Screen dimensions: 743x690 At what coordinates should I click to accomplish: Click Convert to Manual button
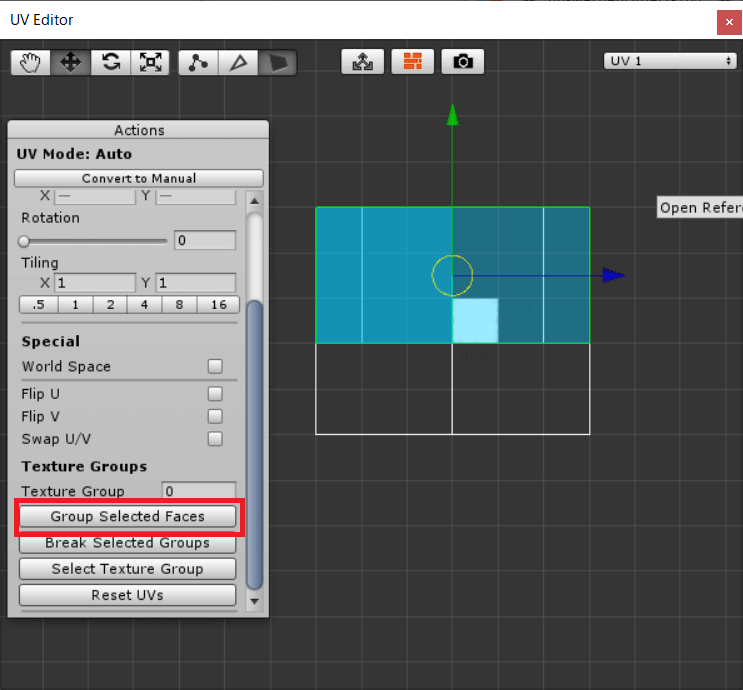[139, 178]
